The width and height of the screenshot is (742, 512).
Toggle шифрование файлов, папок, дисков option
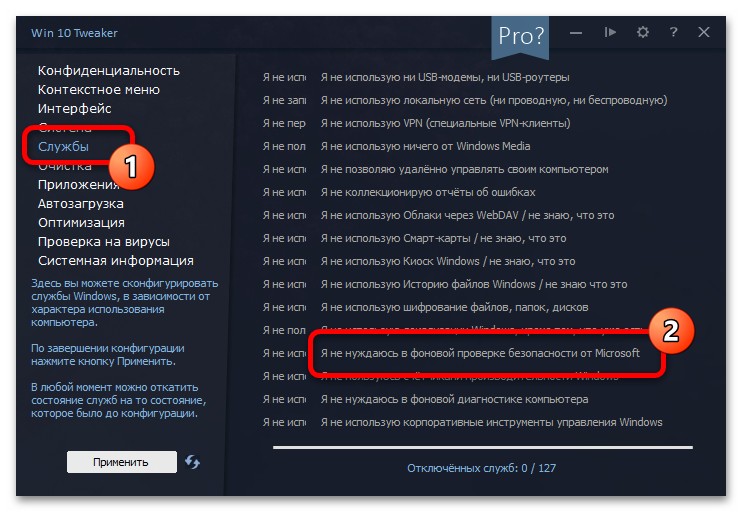click(454, 307)
